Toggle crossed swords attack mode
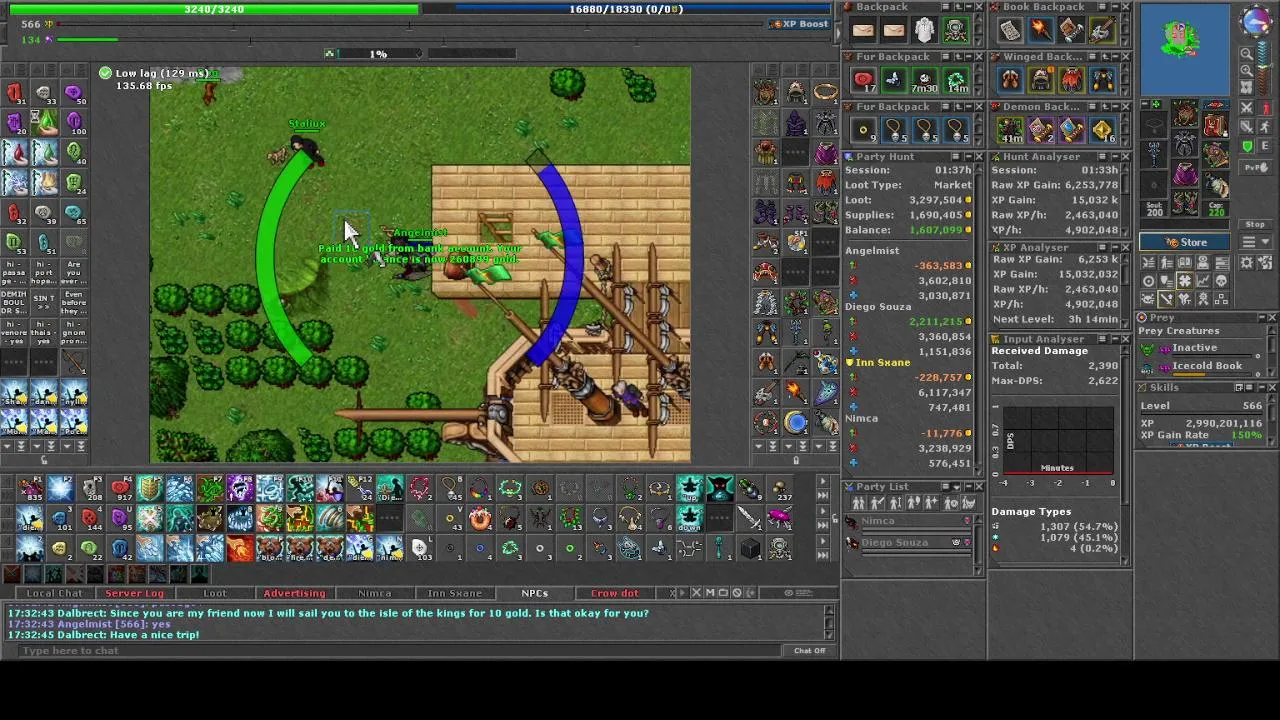Screen dimensions: 1280x720 1246,107
